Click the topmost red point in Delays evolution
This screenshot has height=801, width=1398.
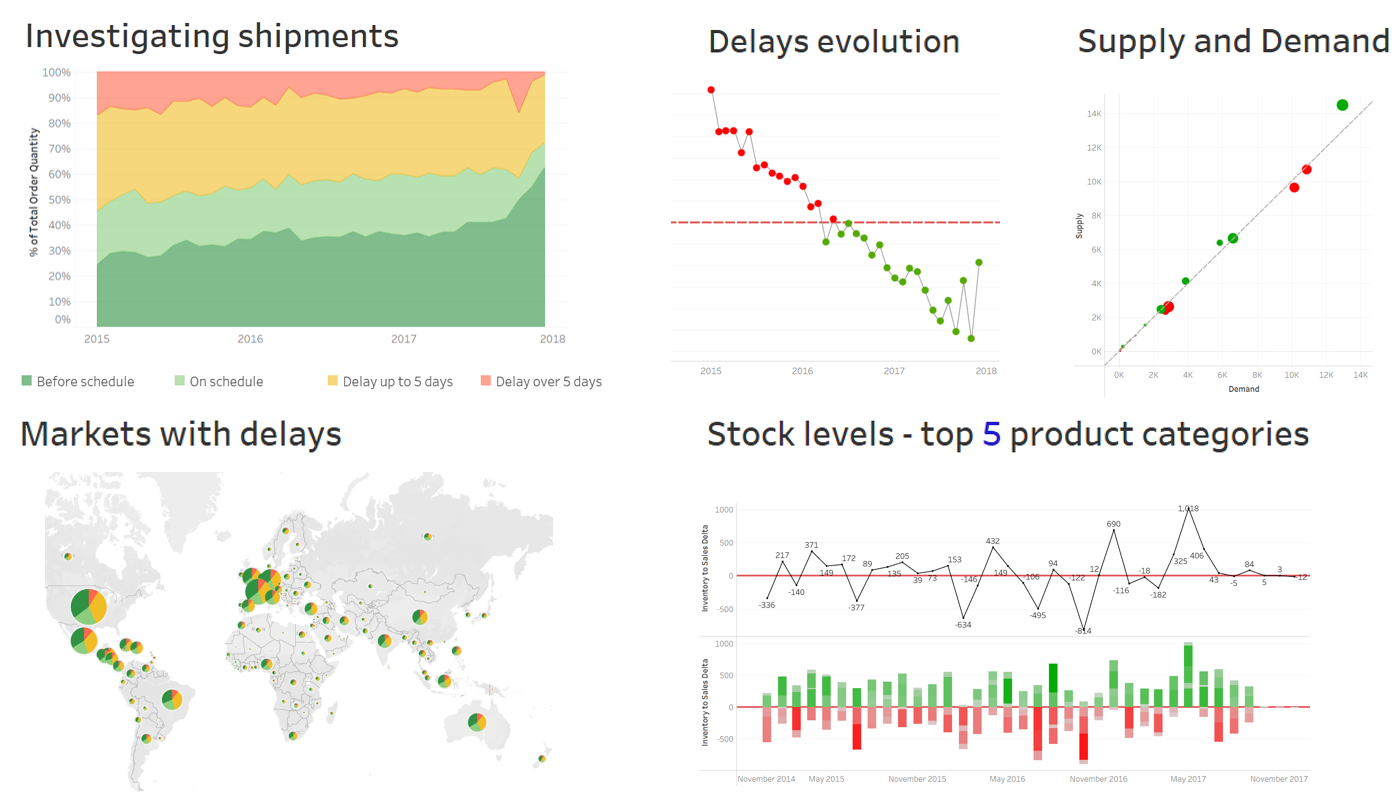pyautogui.click(x=711, y=90)
